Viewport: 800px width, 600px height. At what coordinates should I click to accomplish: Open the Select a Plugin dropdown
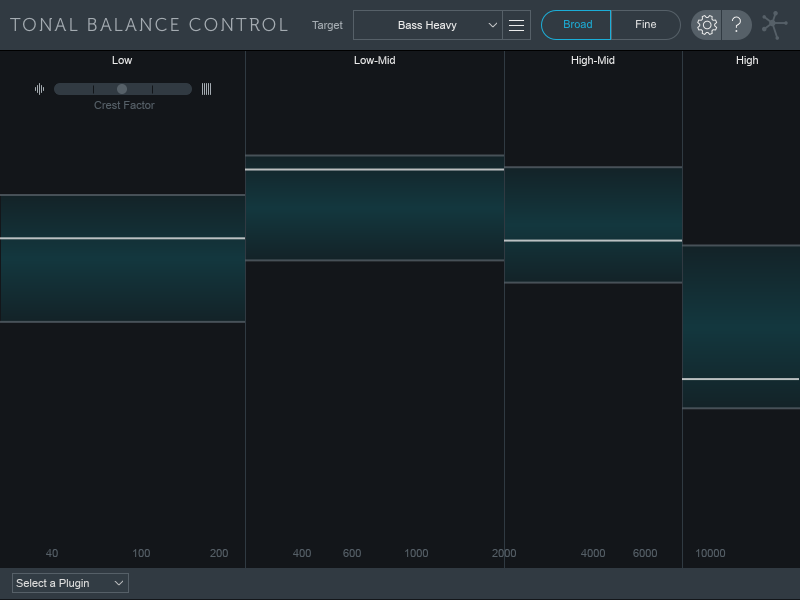(x=70, y=583)
